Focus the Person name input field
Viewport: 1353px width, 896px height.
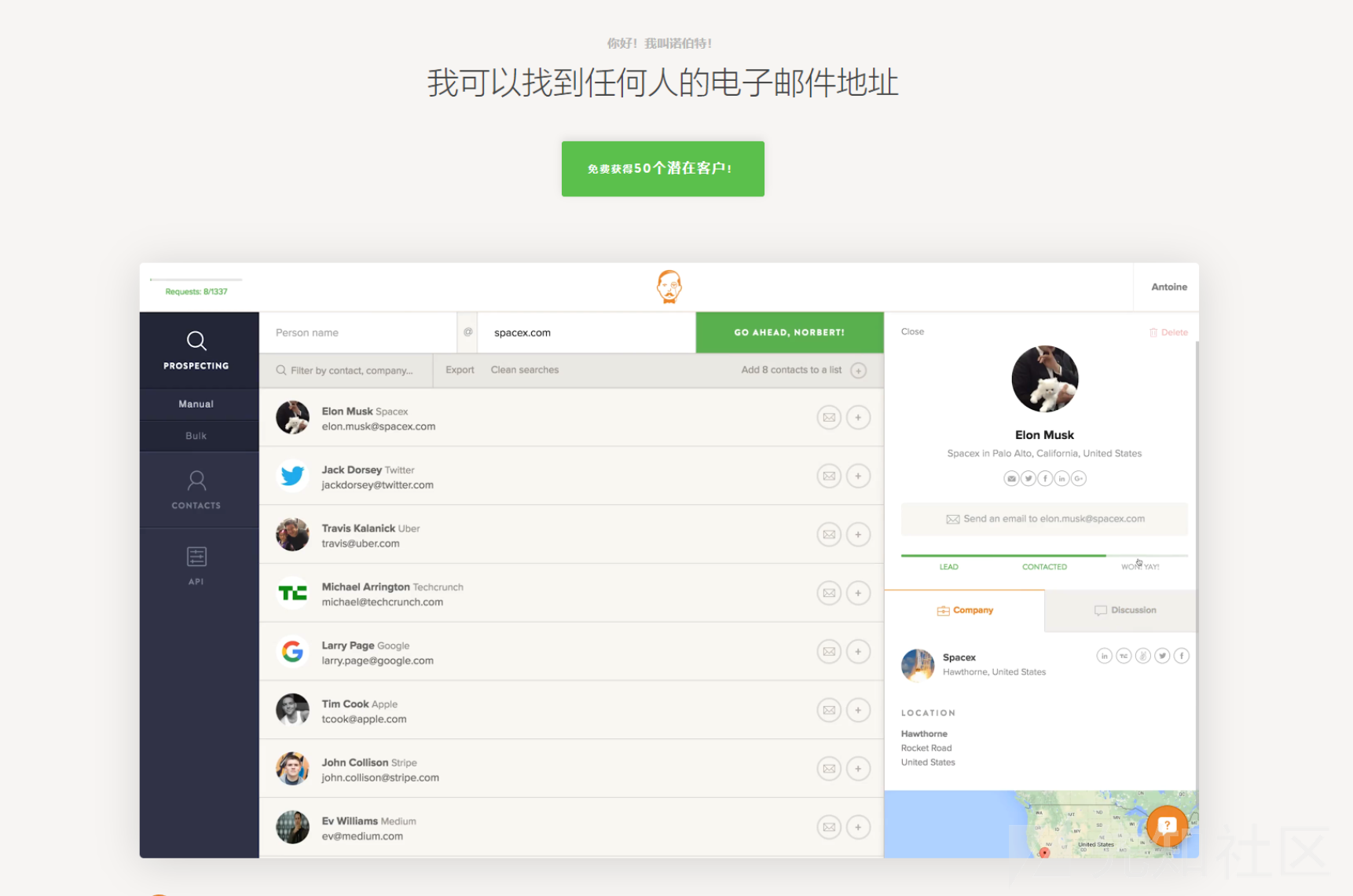pyautogui.click(x=357, y=332)
